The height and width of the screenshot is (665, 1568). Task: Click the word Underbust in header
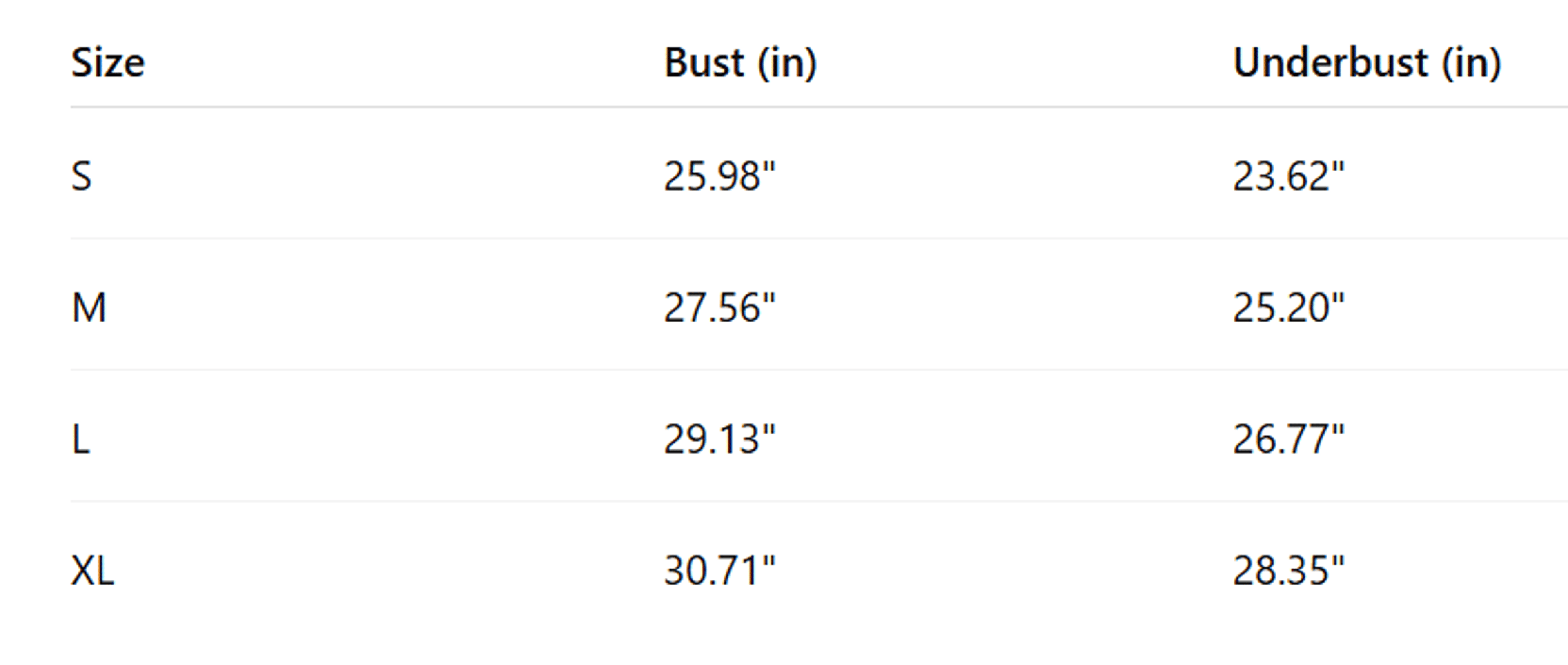[x=1331, y=63]
